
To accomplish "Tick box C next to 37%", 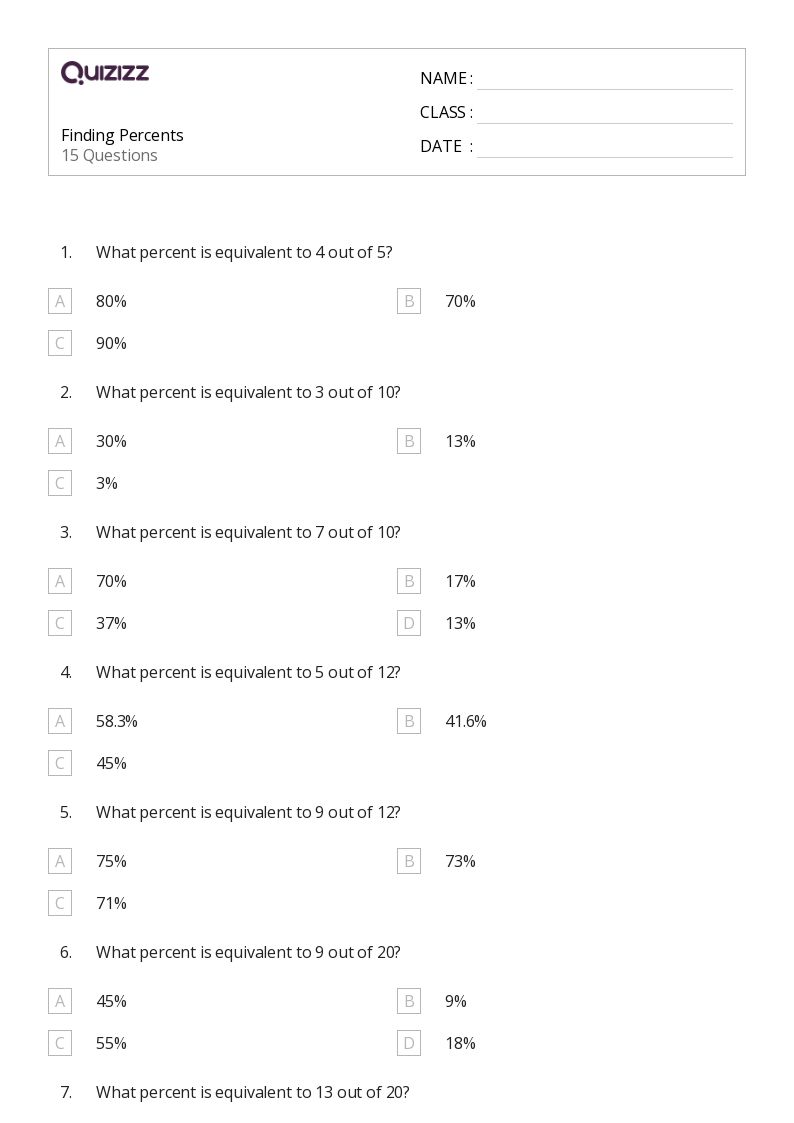I will pyautogui.click(x=60, y=623).
